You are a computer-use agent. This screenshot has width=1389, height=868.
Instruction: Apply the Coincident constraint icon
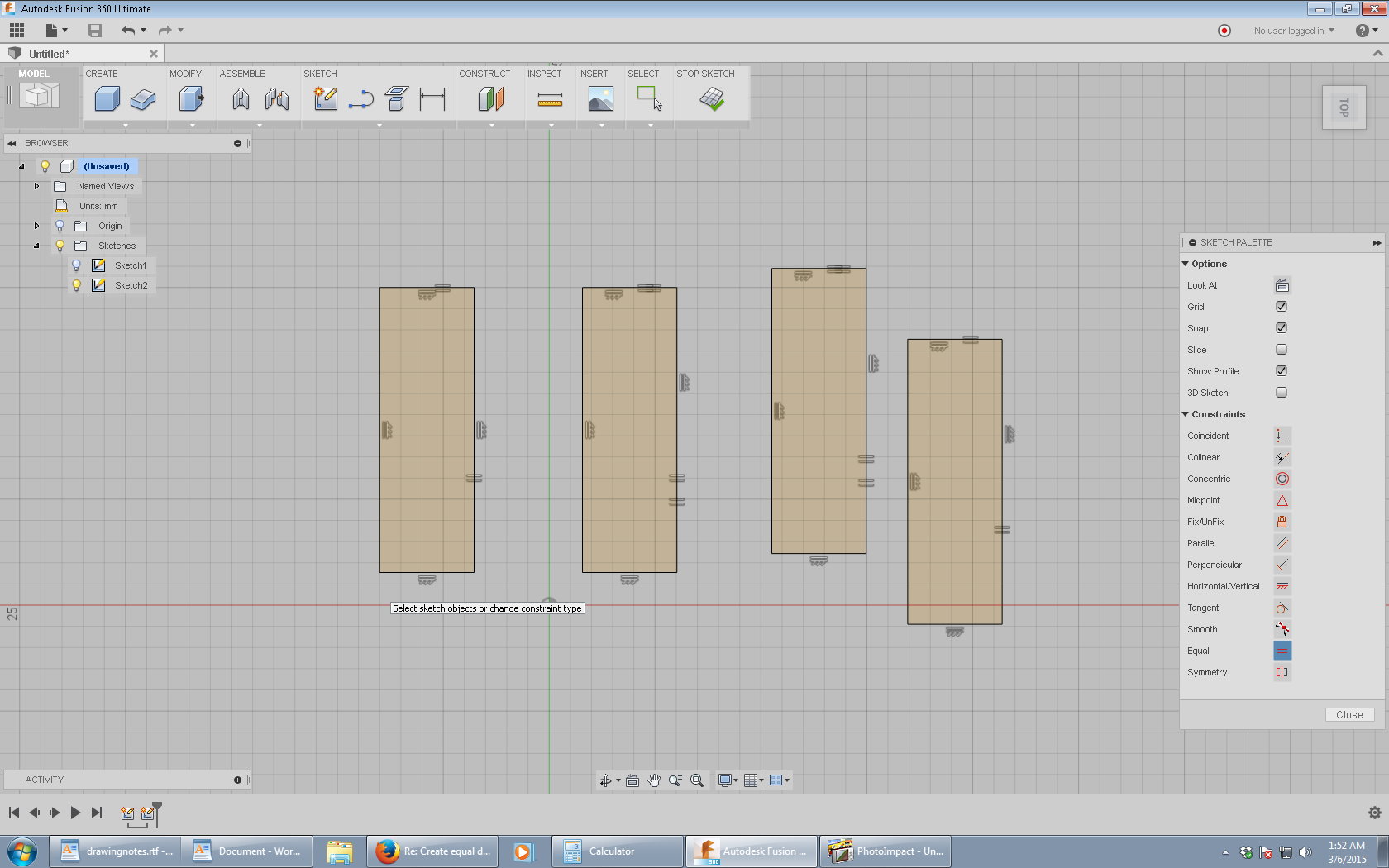pos(1282,436)
